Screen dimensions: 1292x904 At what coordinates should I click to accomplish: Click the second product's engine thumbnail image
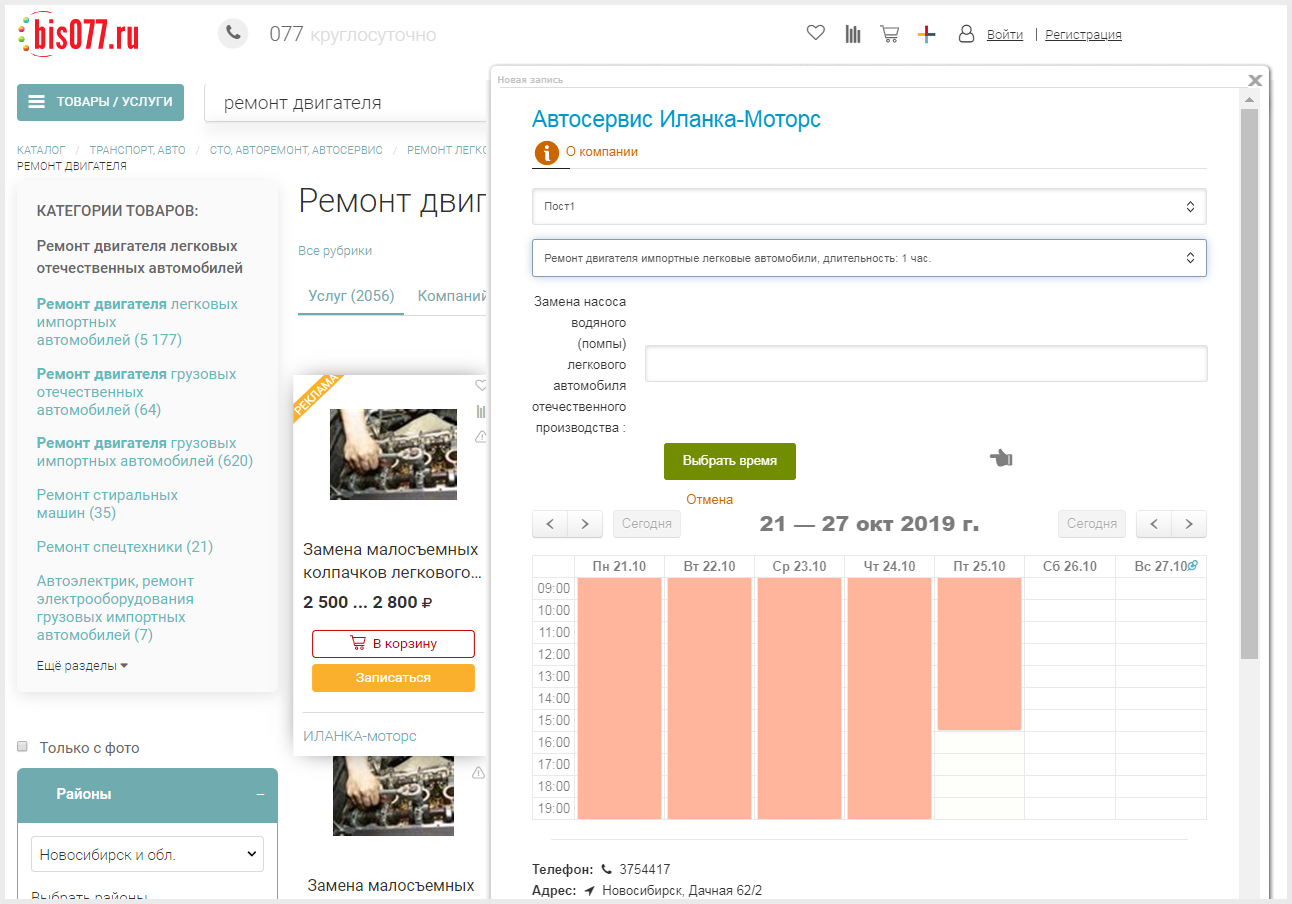click(393, 796)
